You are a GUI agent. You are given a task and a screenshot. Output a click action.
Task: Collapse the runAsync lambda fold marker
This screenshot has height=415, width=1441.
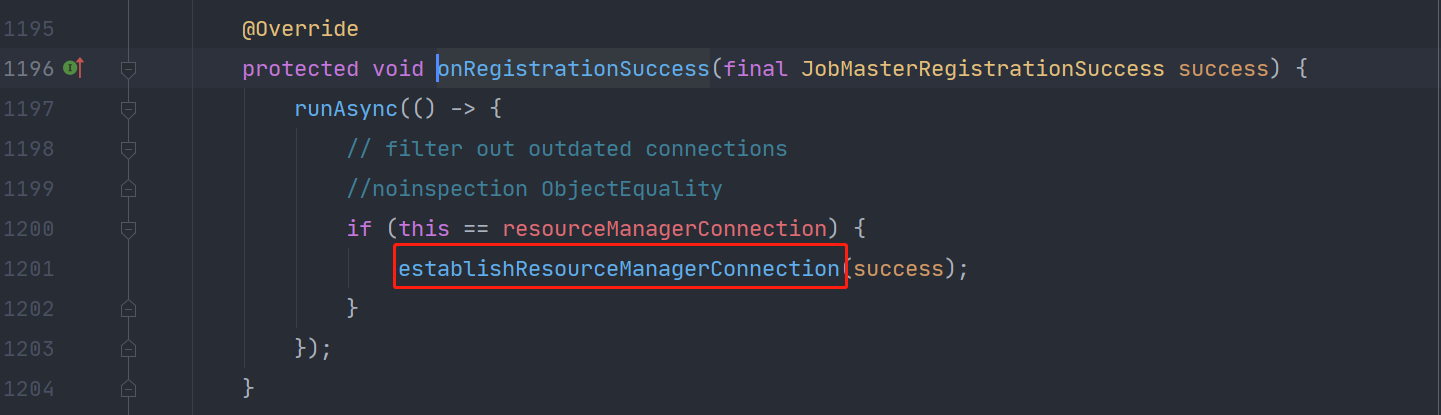click(127, 109)
